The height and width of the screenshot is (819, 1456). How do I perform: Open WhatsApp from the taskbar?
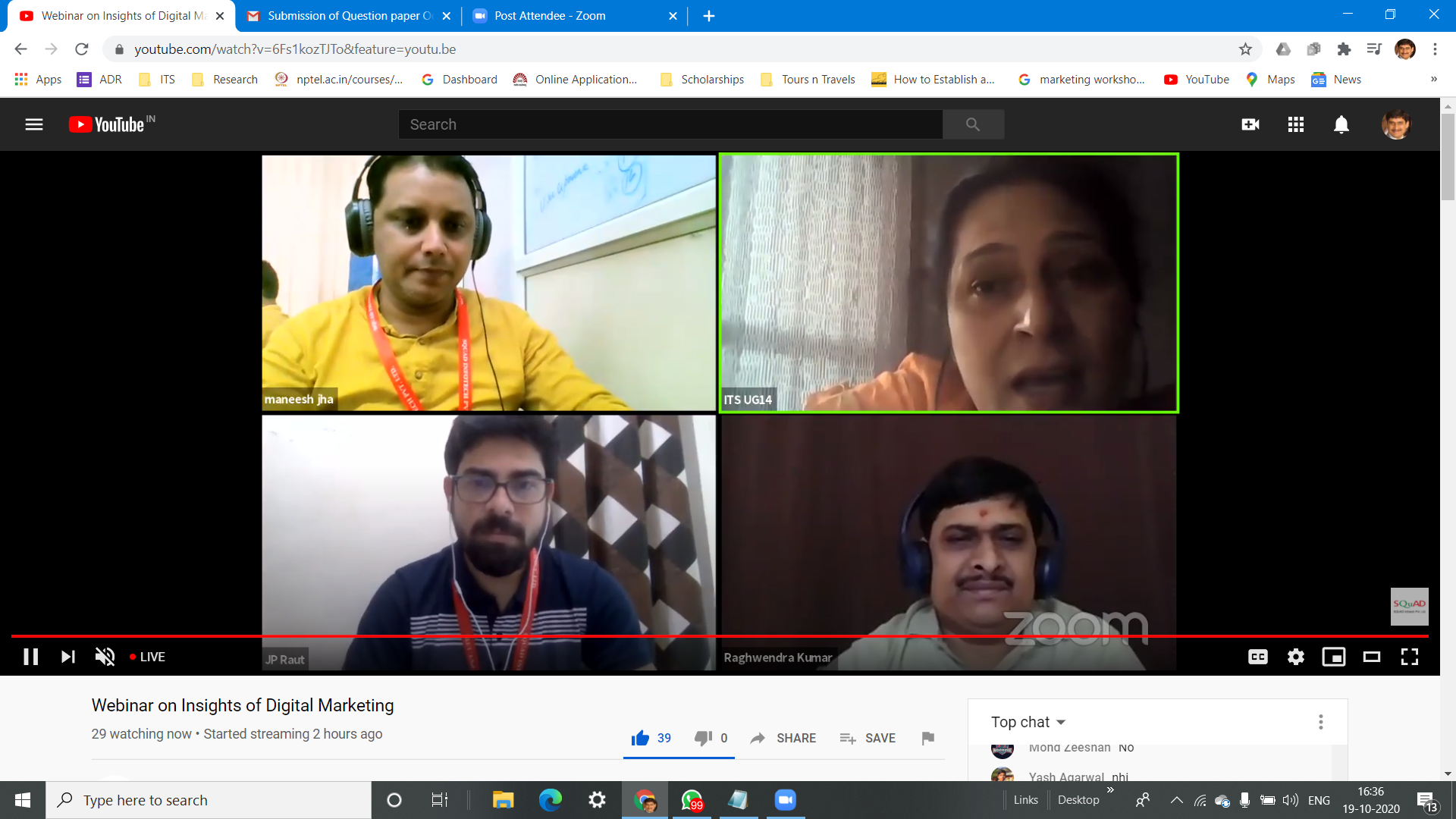click(x=692, y=800)
